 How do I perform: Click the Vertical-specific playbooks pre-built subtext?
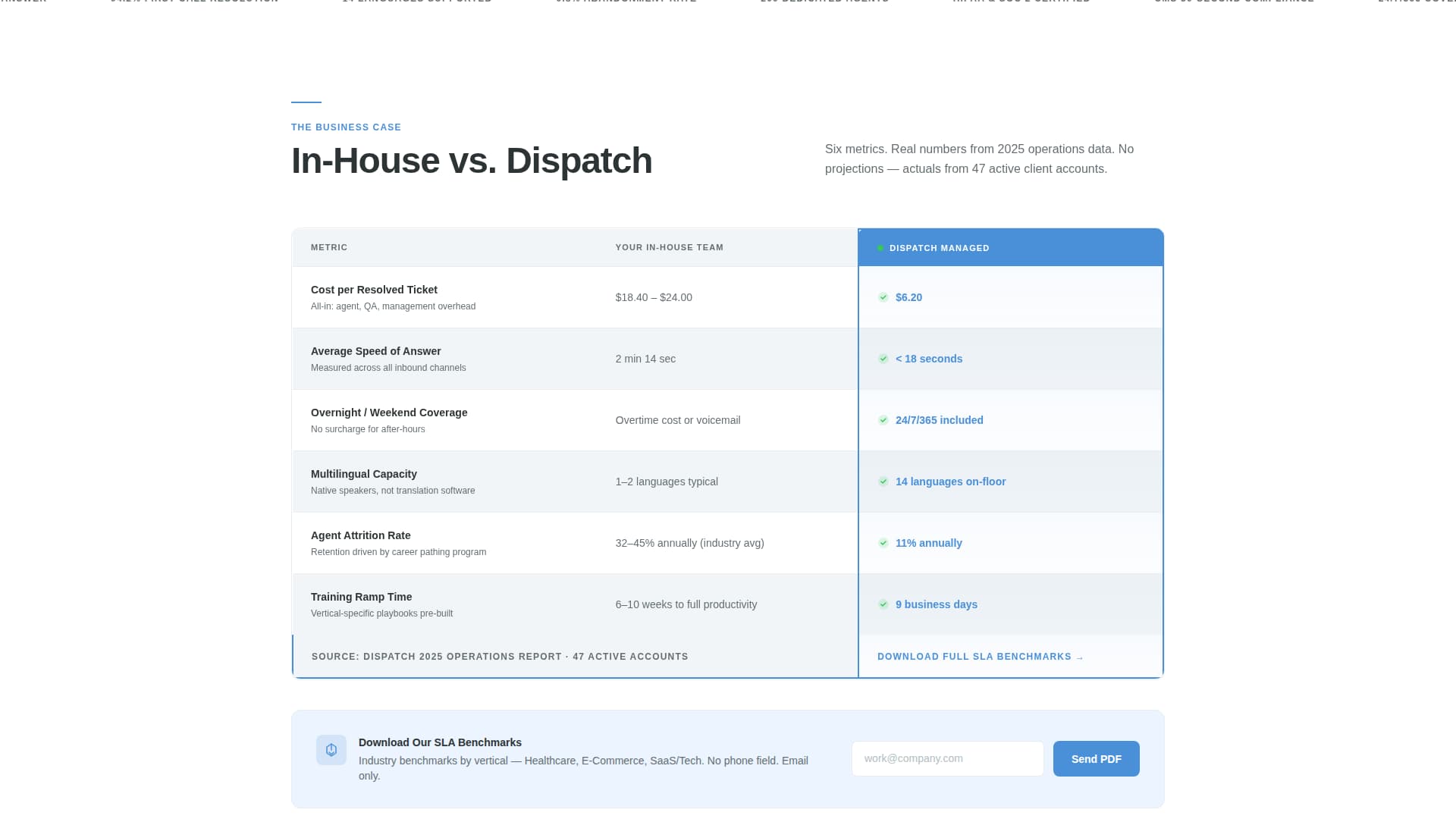pos(381,613)
